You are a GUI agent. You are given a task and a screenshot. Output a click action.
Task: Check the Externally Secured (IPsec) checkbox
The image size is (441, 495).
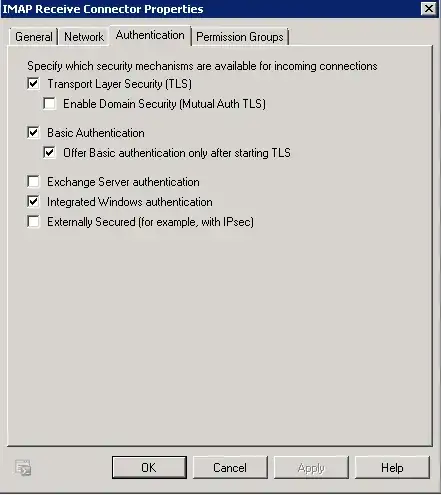click(x=33, y=222)
